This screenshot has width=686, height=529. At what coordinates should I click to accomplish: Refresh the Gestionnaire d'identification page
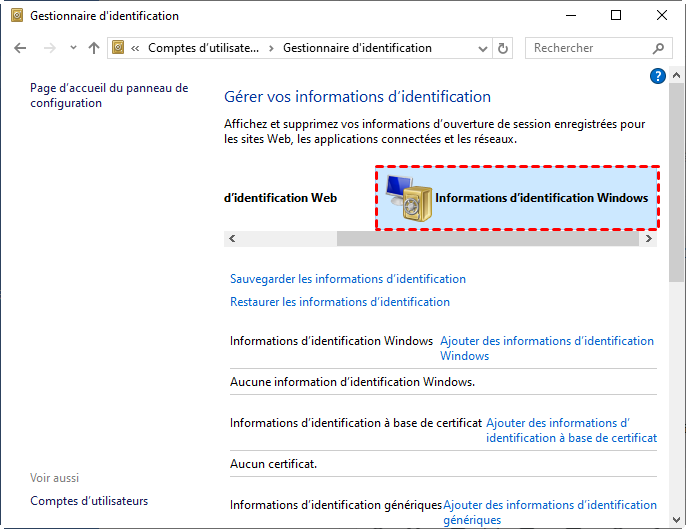click(x=503, y=48)
